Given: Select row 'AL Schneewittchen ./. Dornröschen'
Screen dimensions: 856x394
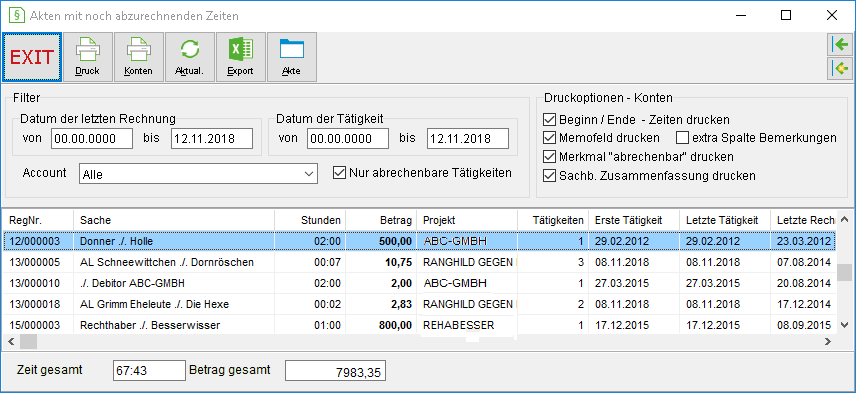Looking at the screenshot, I should (419, 262).
